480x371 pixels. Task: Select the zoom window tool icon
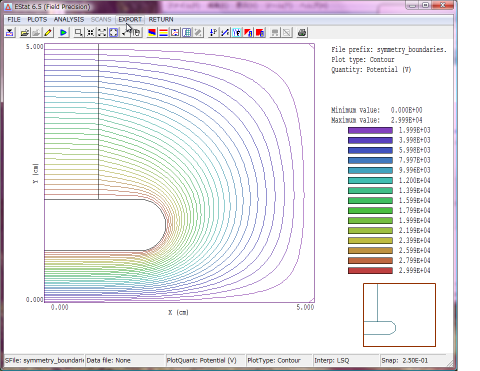click(x=79, y=33)
